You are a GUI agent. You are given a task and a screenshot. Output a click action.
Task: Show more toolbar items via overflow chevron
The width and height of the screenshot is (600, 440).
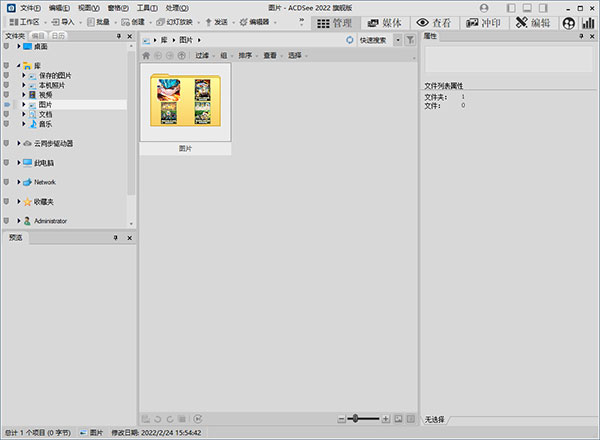coord(302,22)
